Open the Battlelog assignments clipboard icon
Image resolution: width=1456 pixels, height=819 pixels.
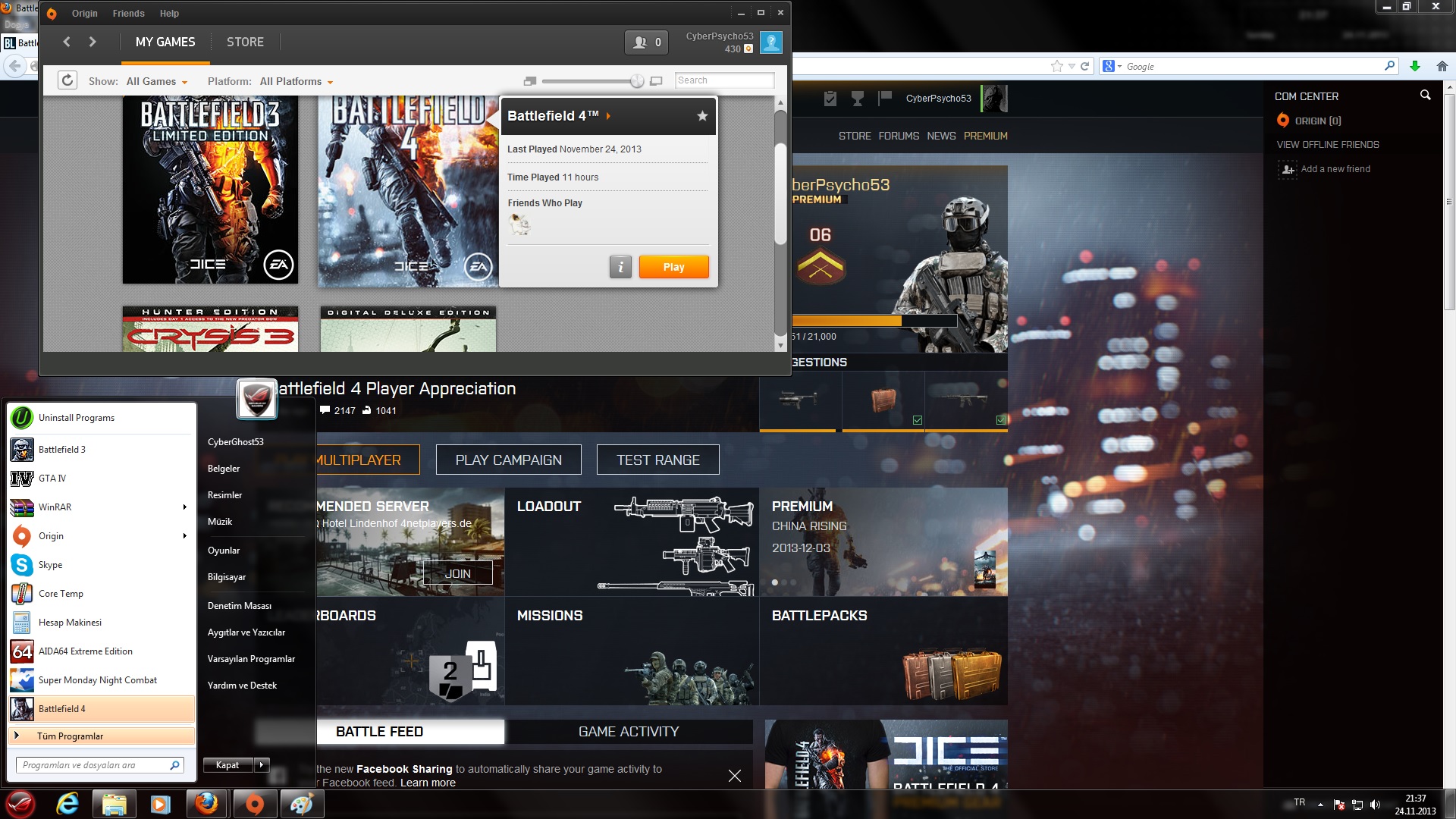click(x=830, y=99)
